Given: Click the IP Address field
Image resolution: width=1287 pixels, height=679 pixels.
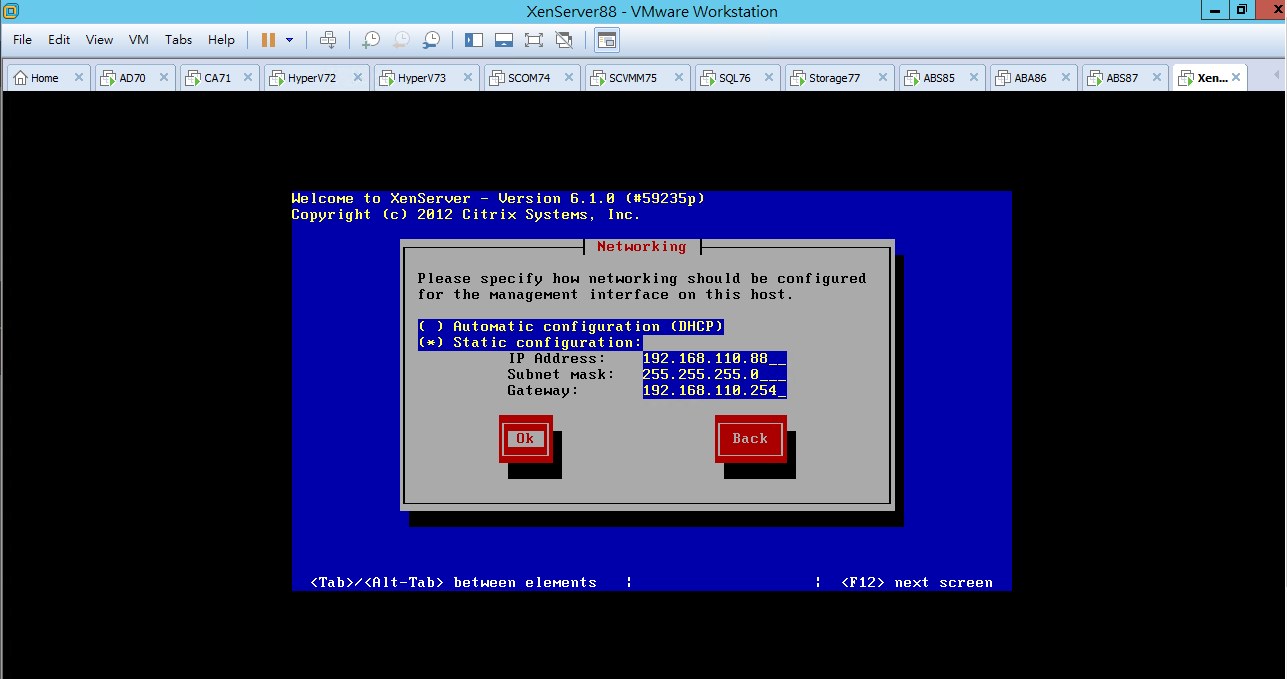Looking at the screenshot, I should tap(714, 358).
